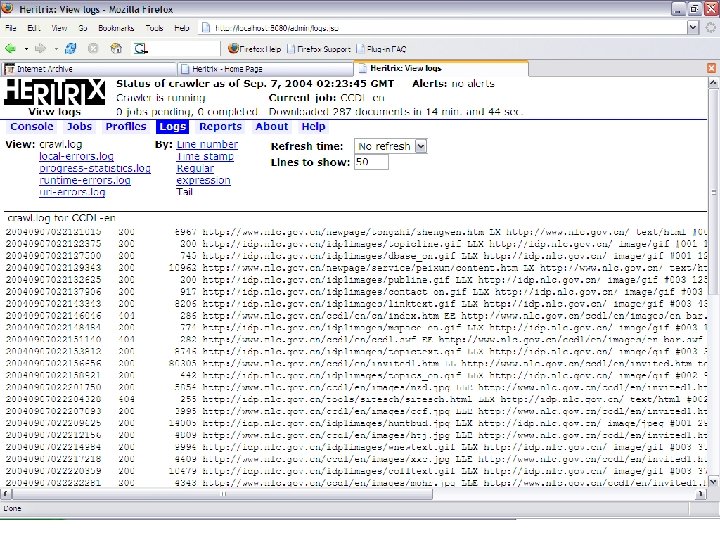Image resolution: width=720 pixels, height=540 pixels.
Task: Click the Firefox Help bookmark
Action: pos(255,49)
